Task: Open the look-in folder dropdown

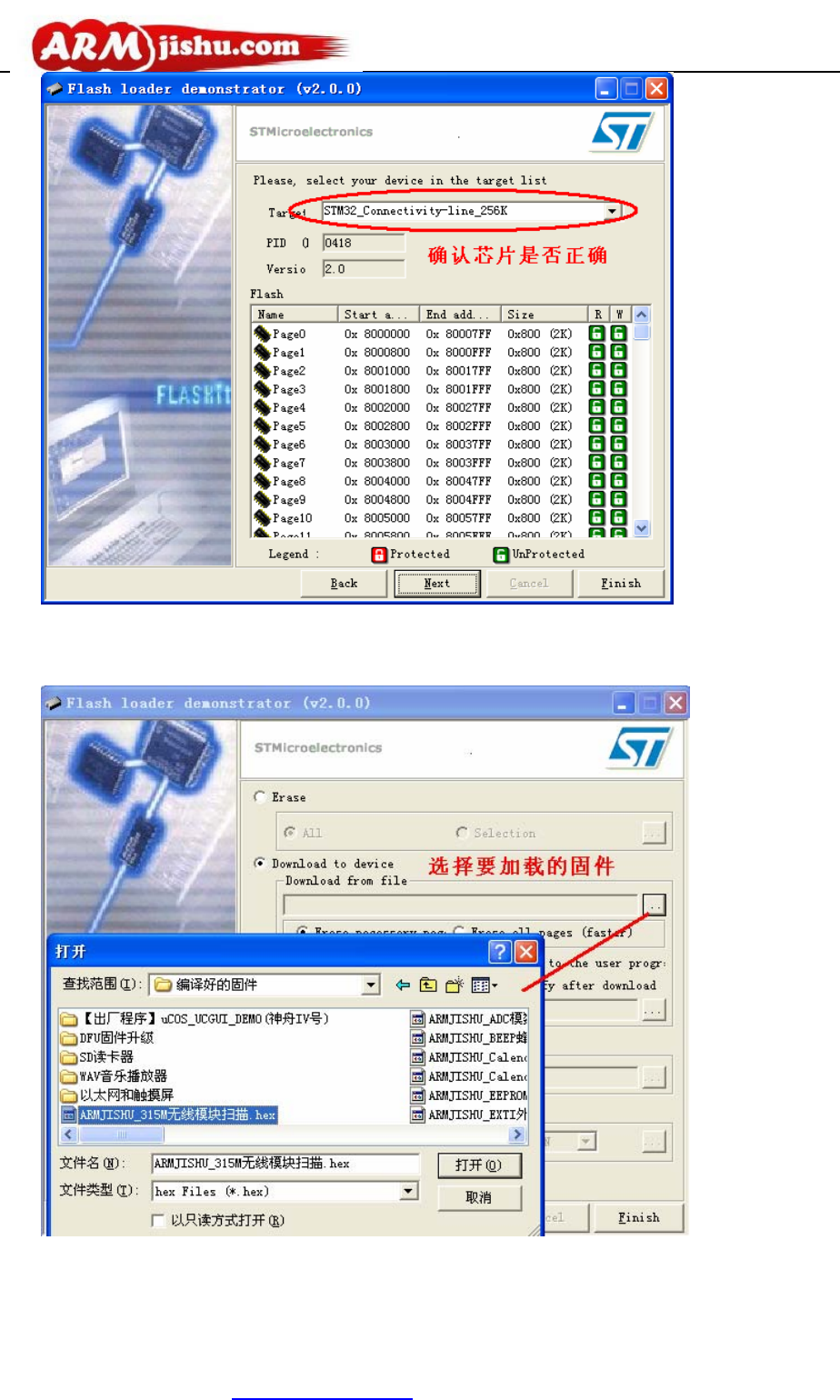Action: coord(371,985)
